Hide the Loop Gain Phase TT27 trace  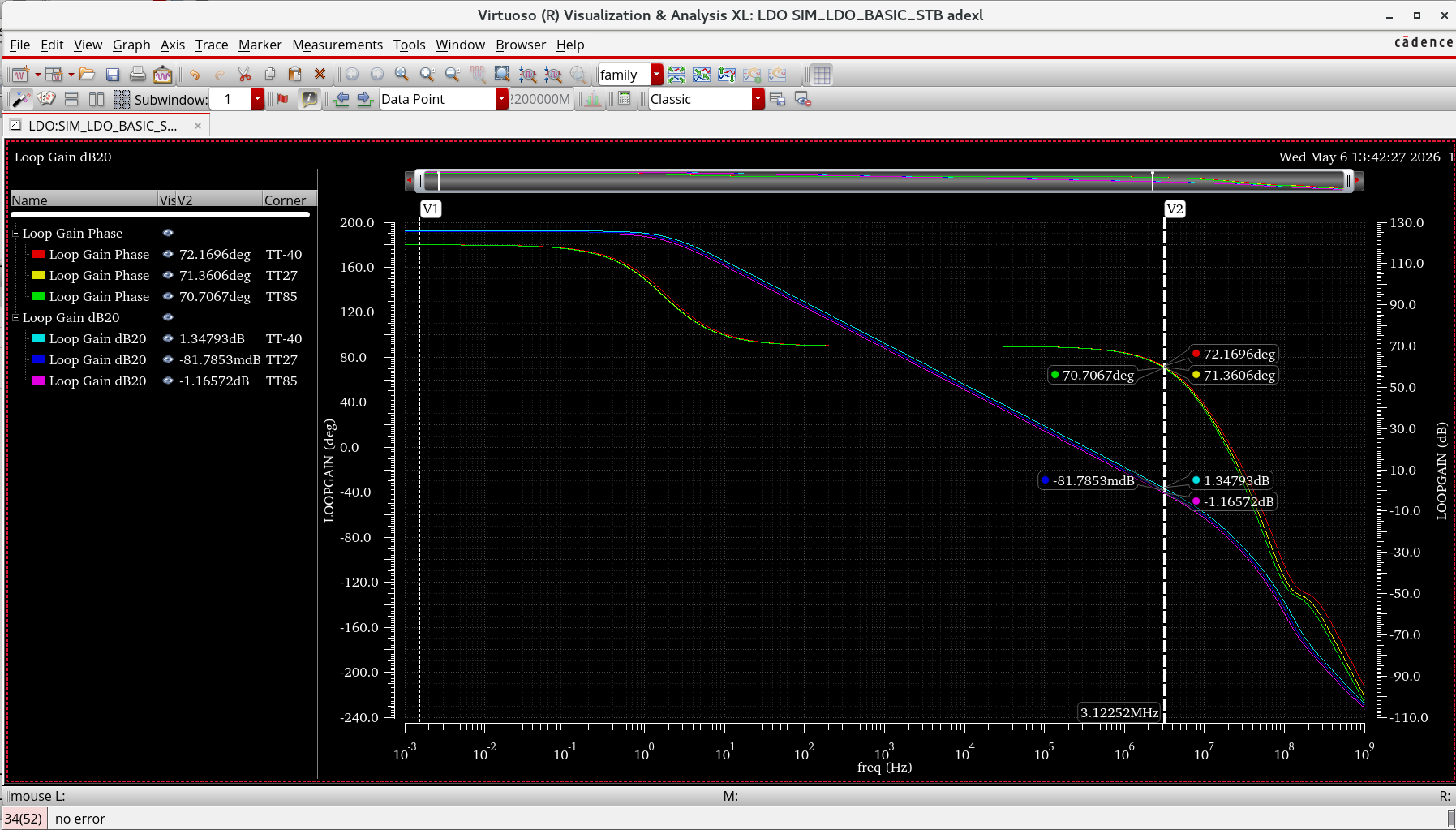coord(168,275)
